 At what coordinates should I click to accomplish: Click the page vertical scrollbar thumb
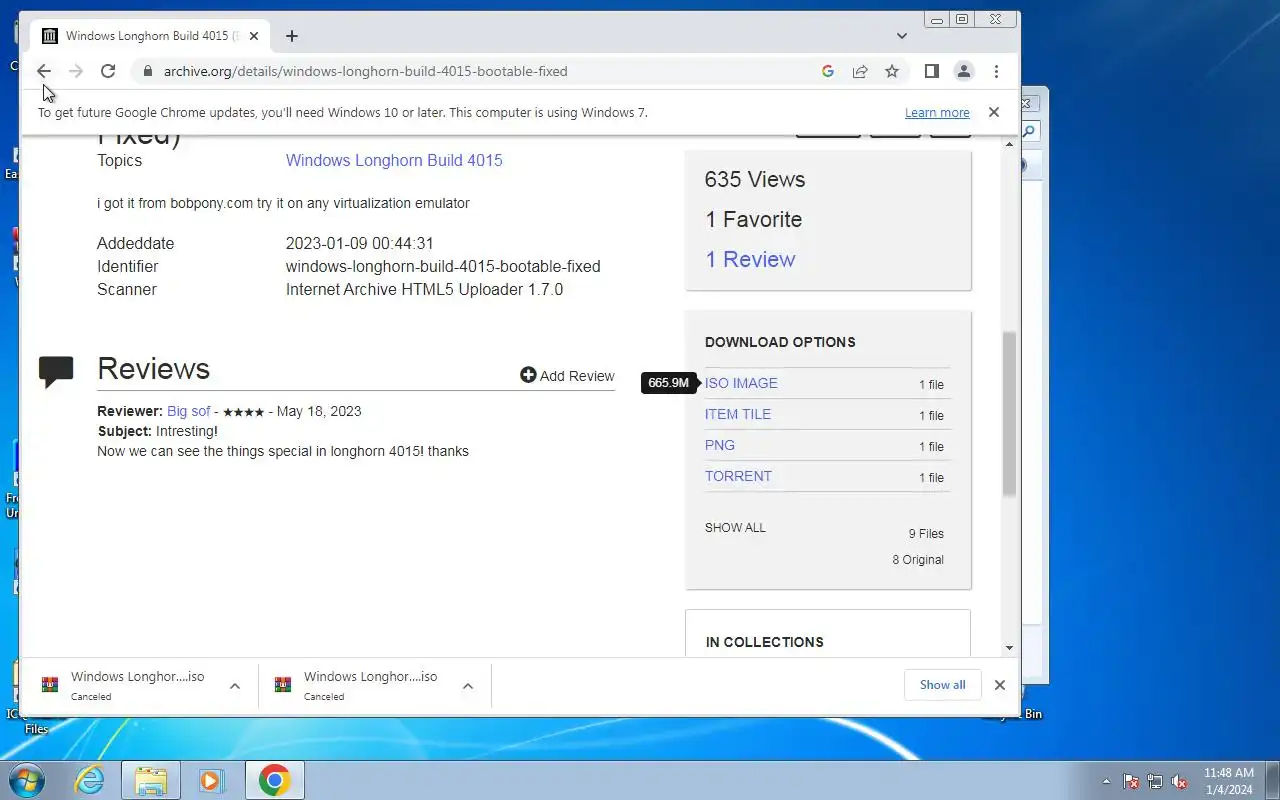1009,414
